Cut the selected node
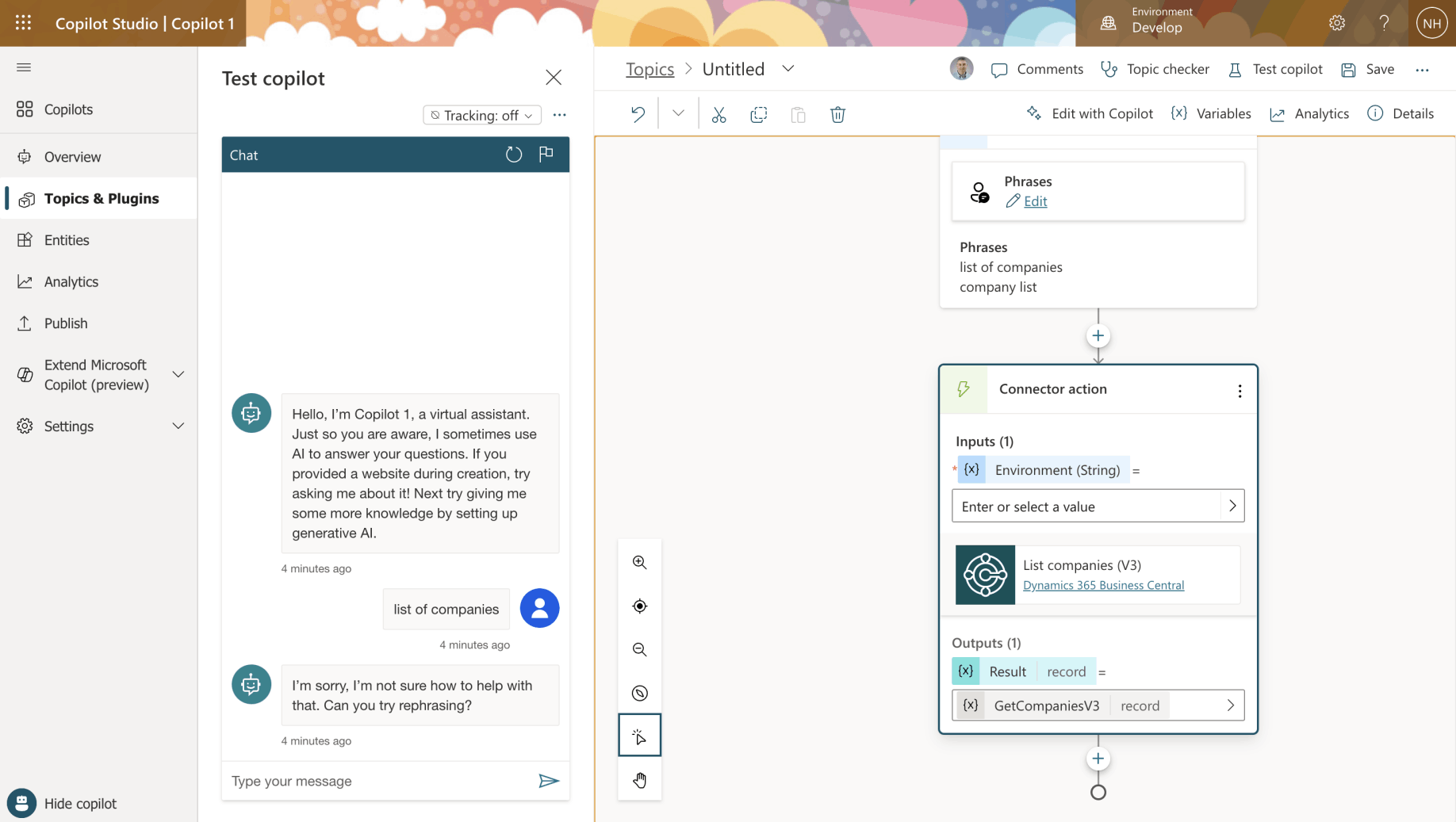1456x822 pixels. tap(718, 114)
